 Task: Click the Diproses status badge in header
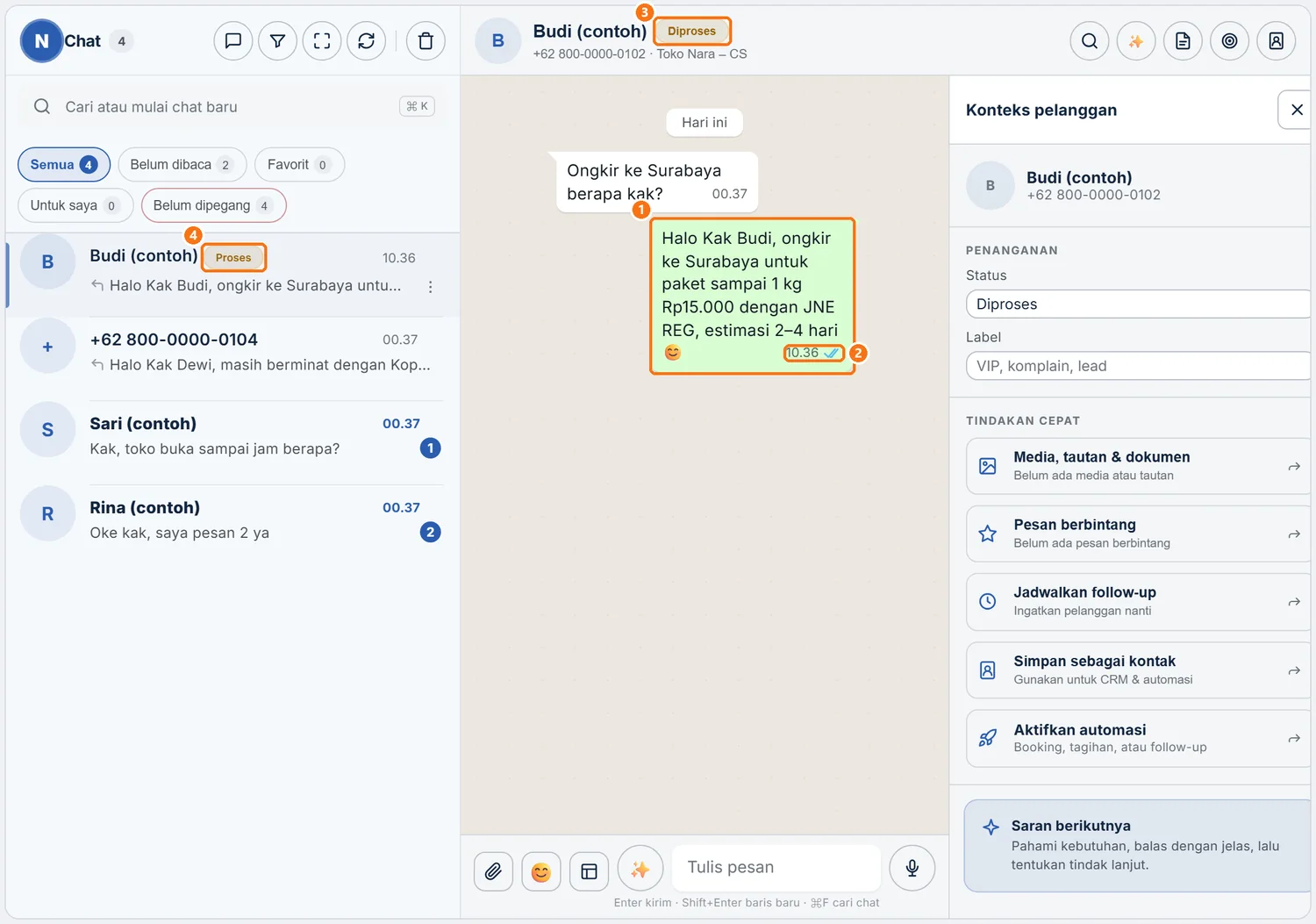point(691,31)
